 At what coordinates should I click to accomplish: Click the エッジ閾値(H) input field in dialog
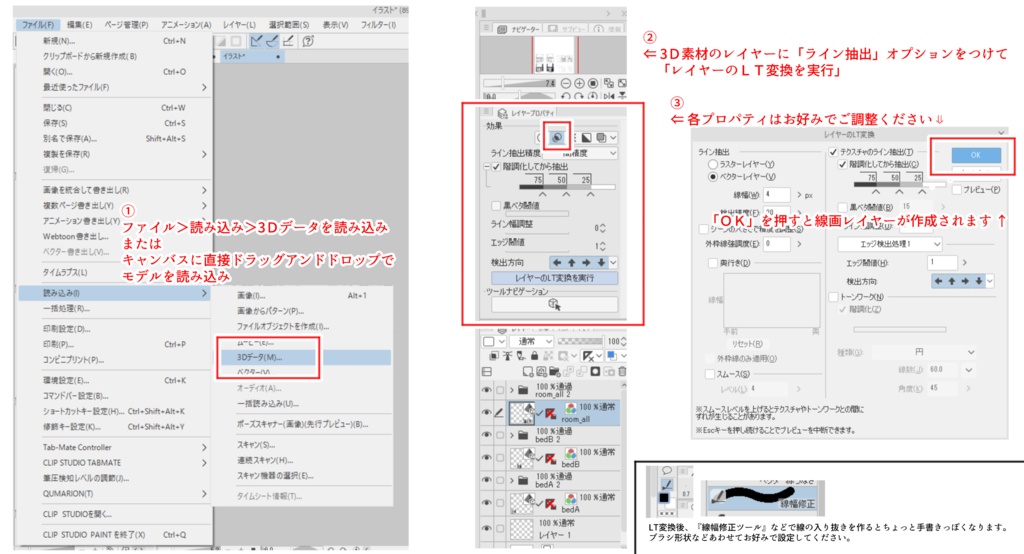pos(942,263)
